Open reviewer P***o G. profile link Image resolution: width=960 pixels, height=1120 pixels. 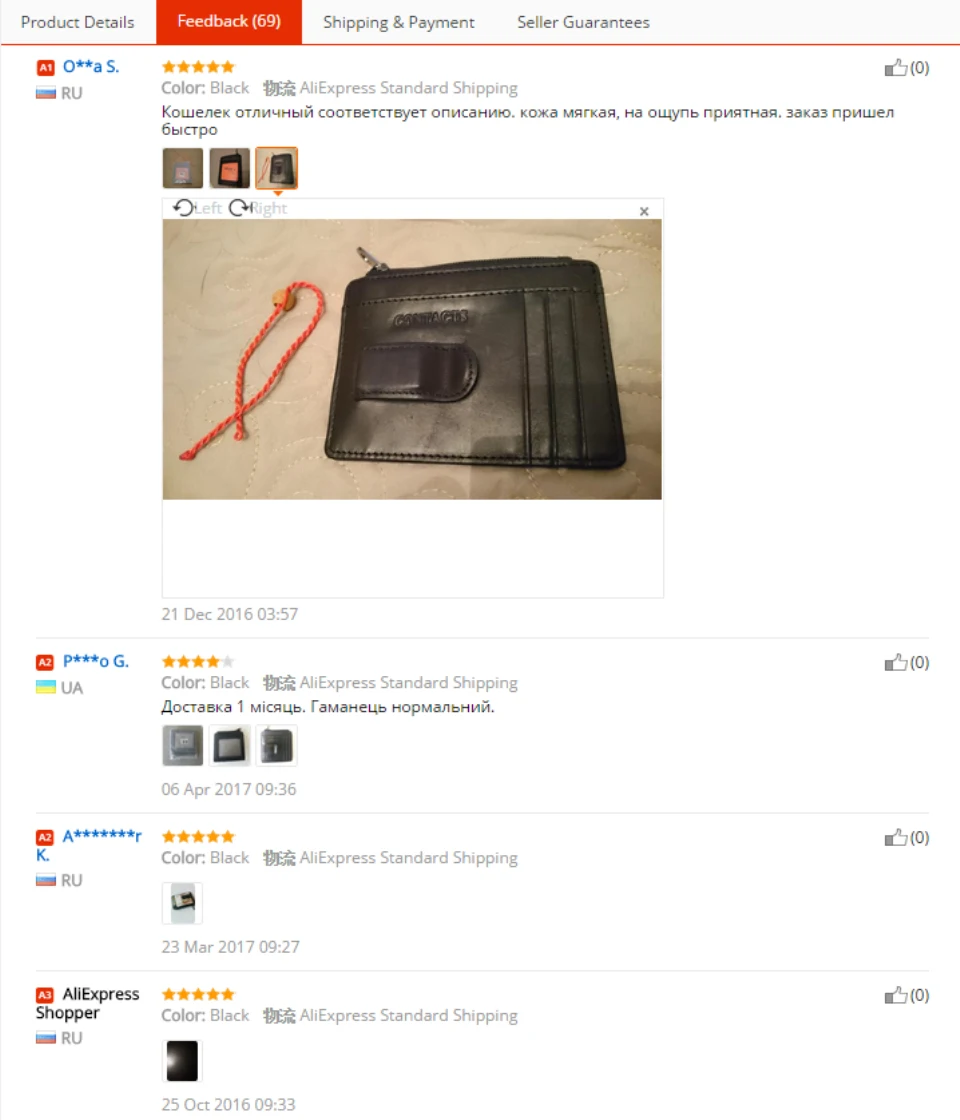pos(96,661)
